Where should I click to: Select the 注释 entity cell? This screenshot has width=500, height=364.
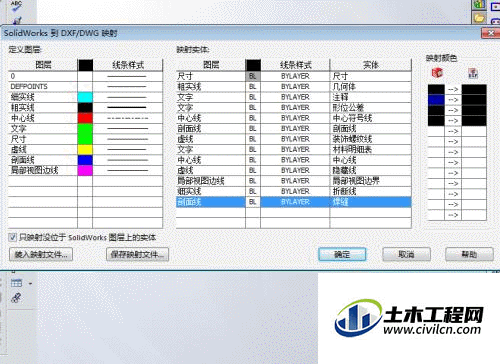pos(371,97)
